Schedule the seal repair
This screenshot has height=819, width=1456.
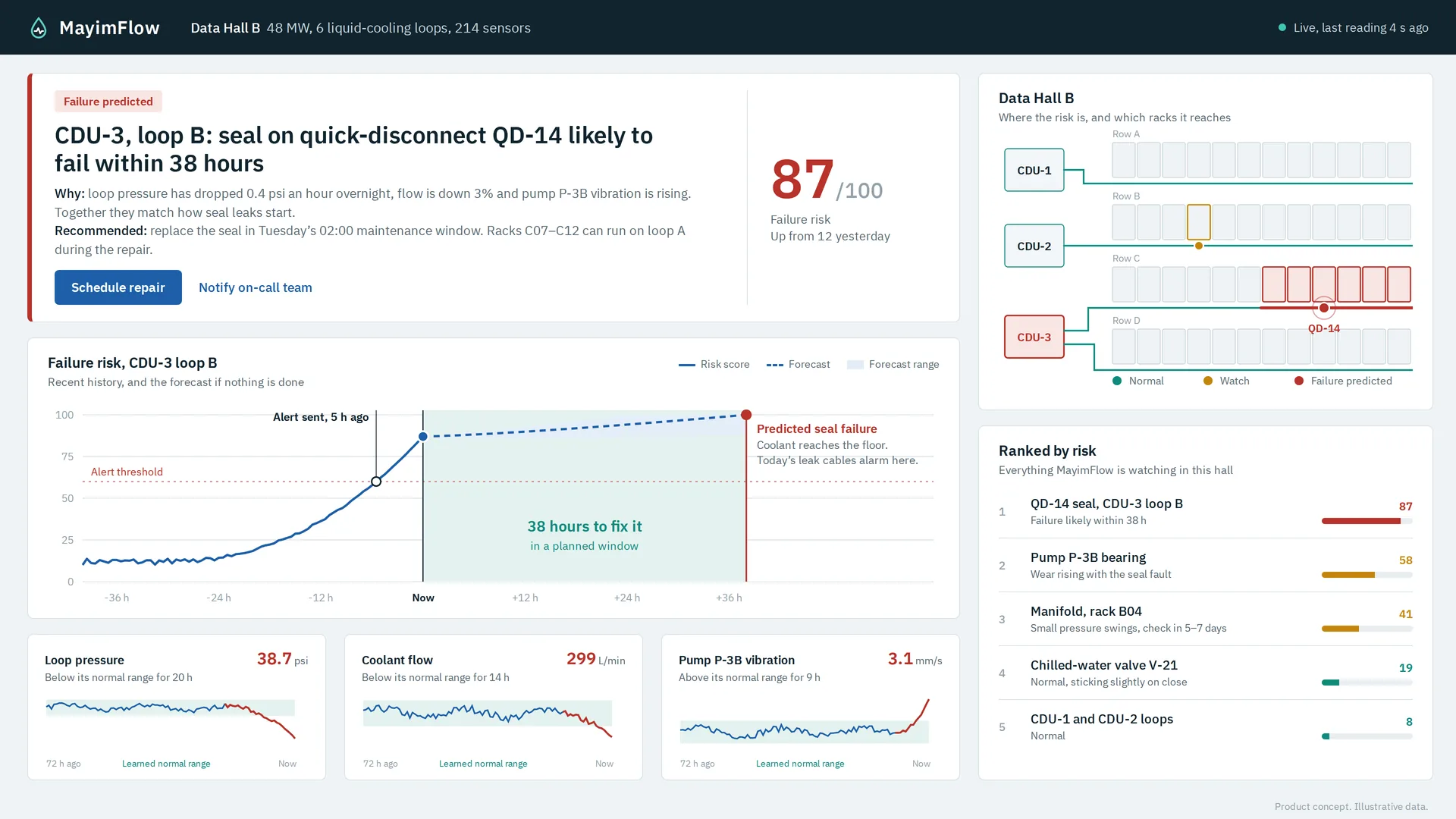(118, 287)
